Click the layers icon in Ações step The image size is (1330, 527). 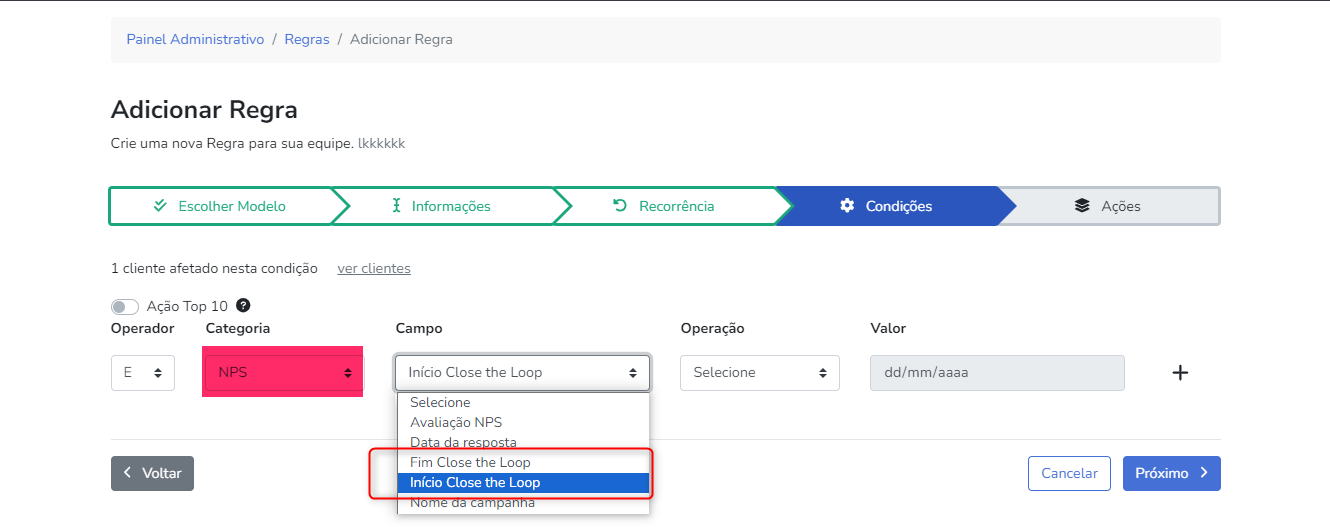(x=1082, y=206)
